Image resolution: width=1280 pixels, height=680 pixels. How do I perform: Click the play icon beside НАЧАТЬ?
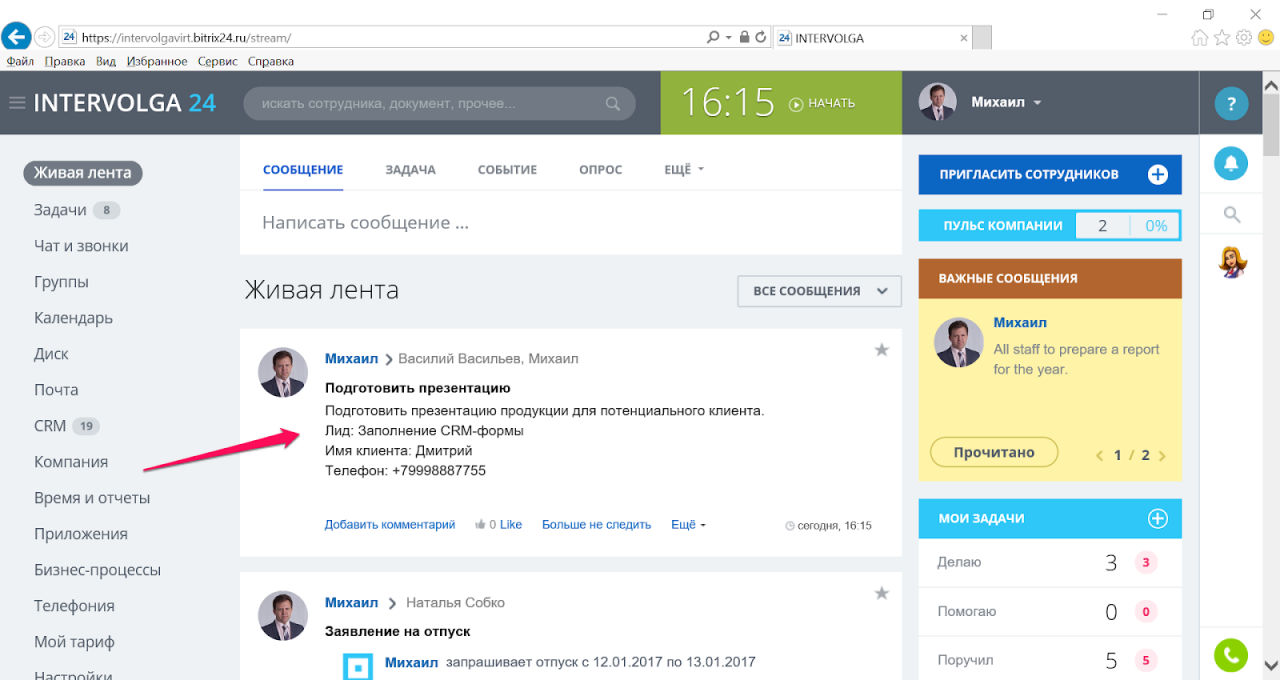(796, 103)
